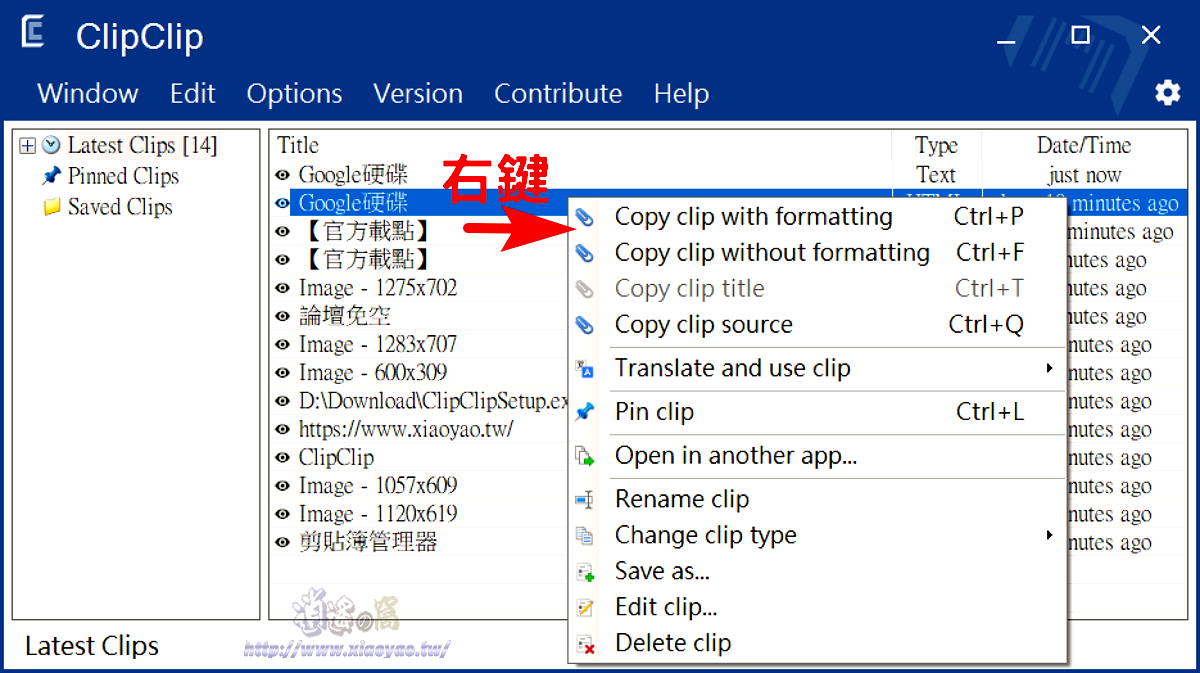Viewport: 1200px width, 673px height.
Task: Open the Edit menu
Action: (193, 94)
